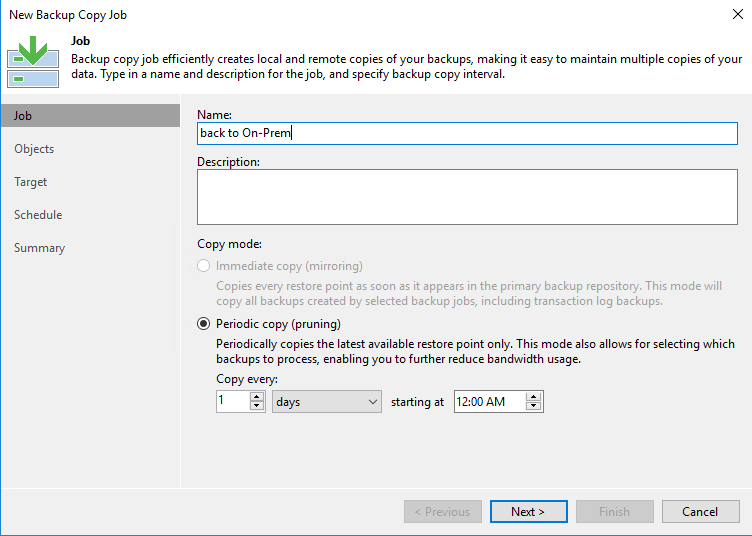
Task: Decrease the copy every interval value
Action: click(257, 406)
